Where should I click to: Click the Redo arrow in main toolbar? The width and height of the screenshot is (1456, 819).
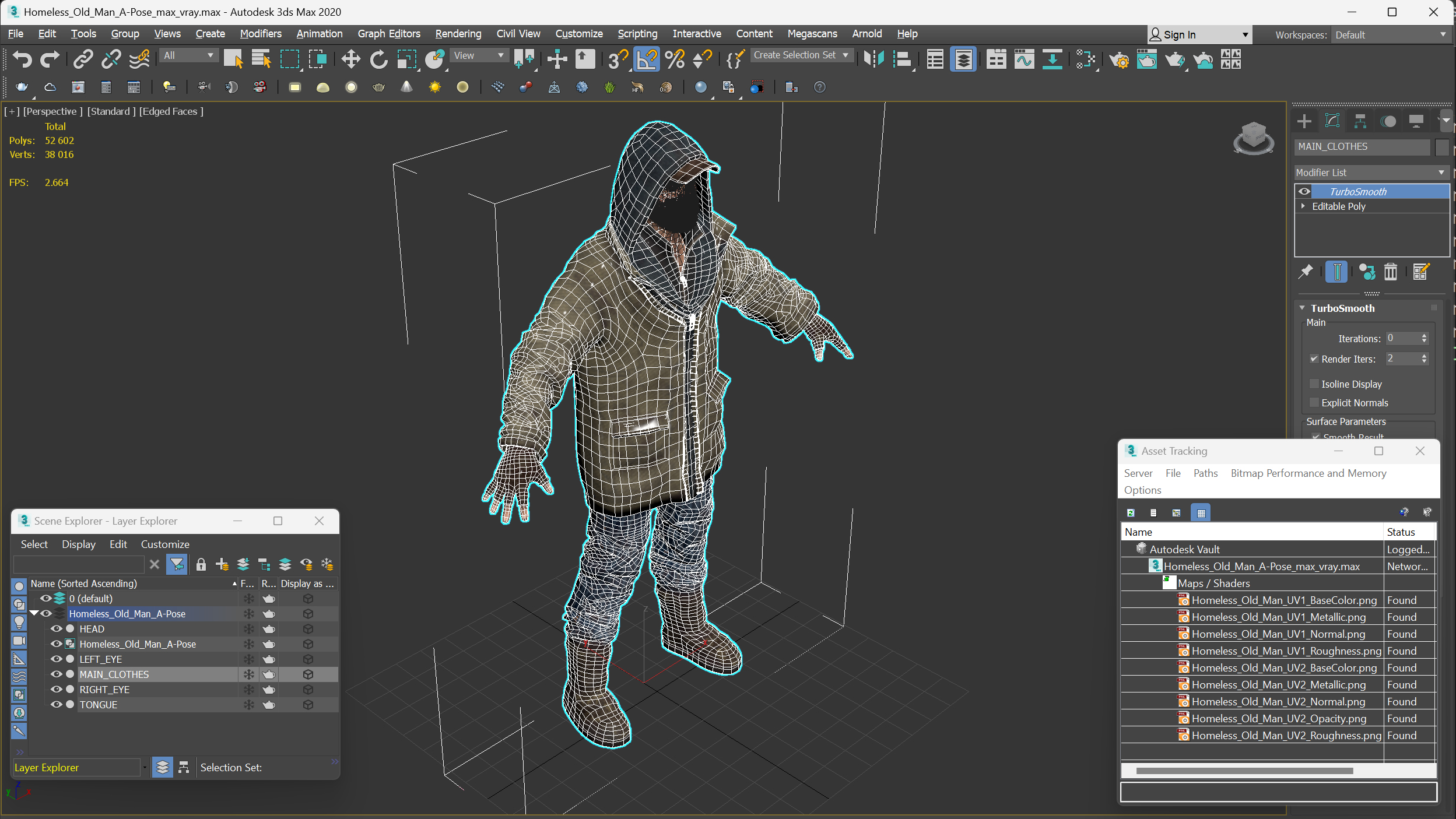pyautogui.click(x=50, y=59)
